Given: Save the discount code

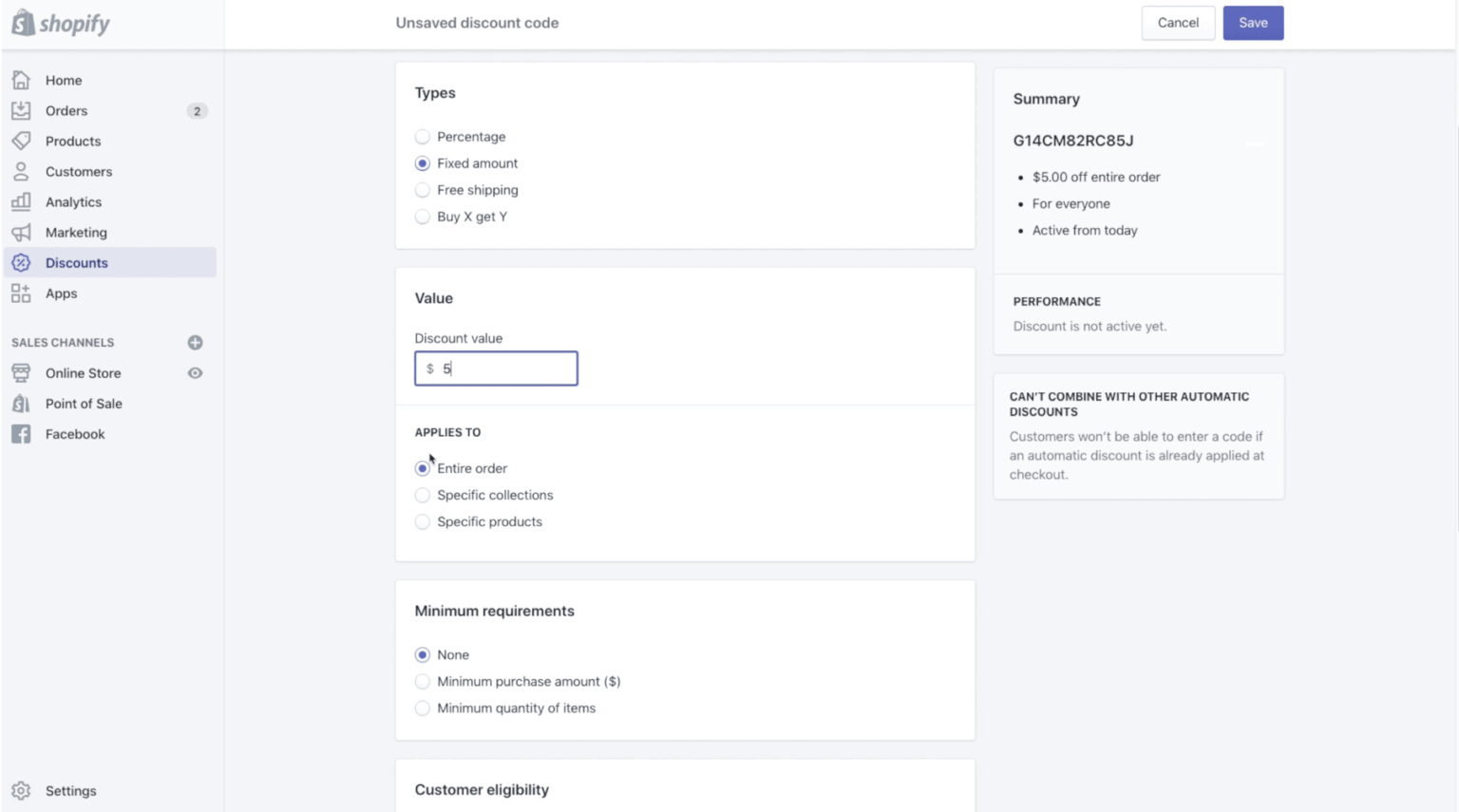Looking at the screenshot, I should [1253, 23].
